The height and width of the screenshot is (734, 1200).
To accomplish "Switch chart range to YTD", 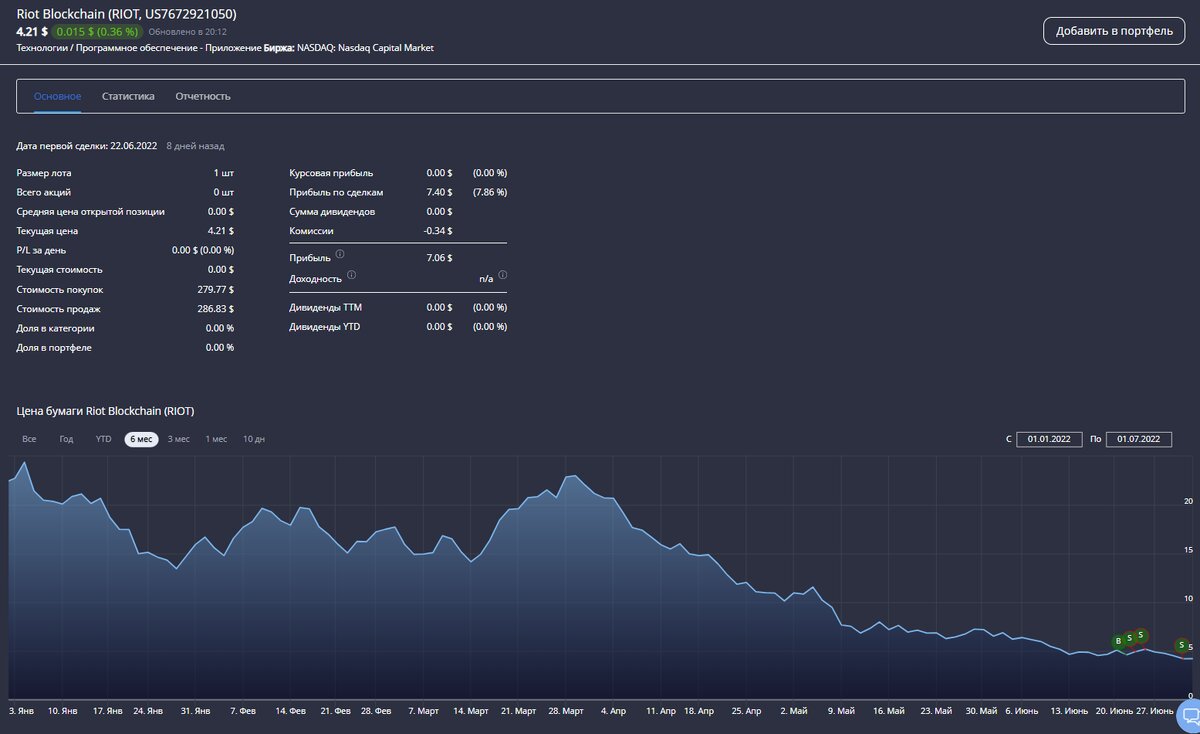I will tap(103, 439).
